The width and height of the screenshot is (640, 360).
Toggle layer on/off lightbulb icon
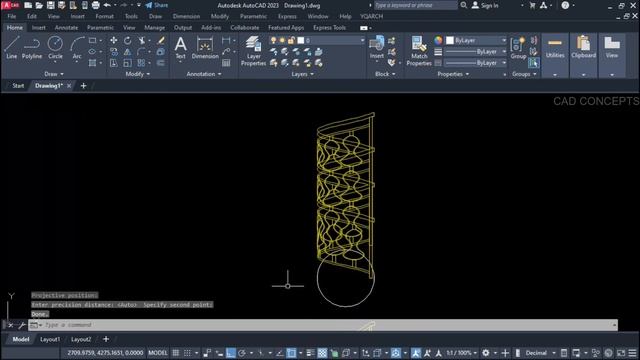tap(273, 40)
